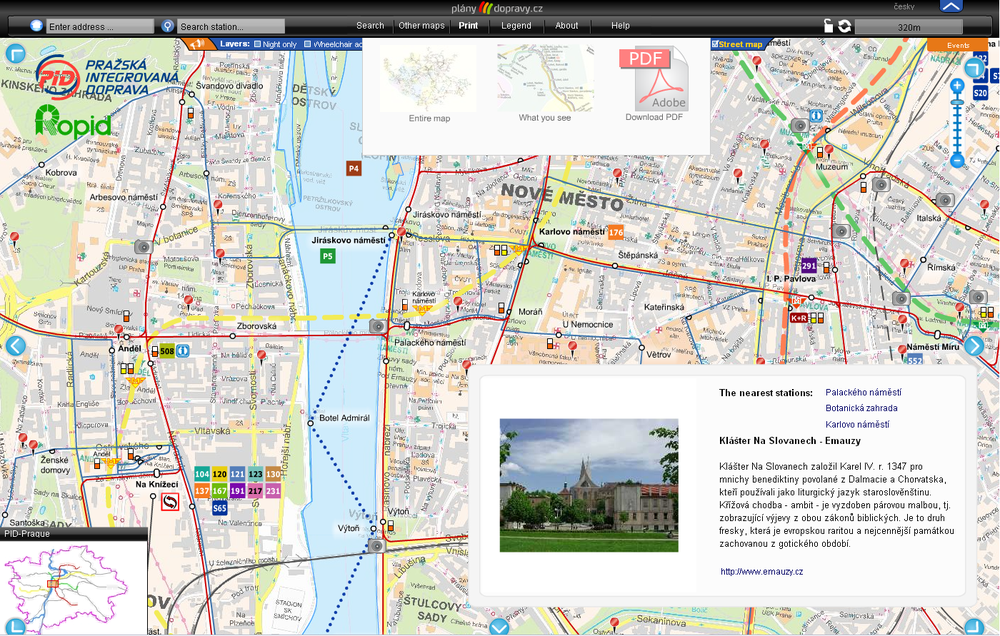The height and width of the screenshot is (636, 1000).
Task: Open the Legend menu
Action: point(516,26)
